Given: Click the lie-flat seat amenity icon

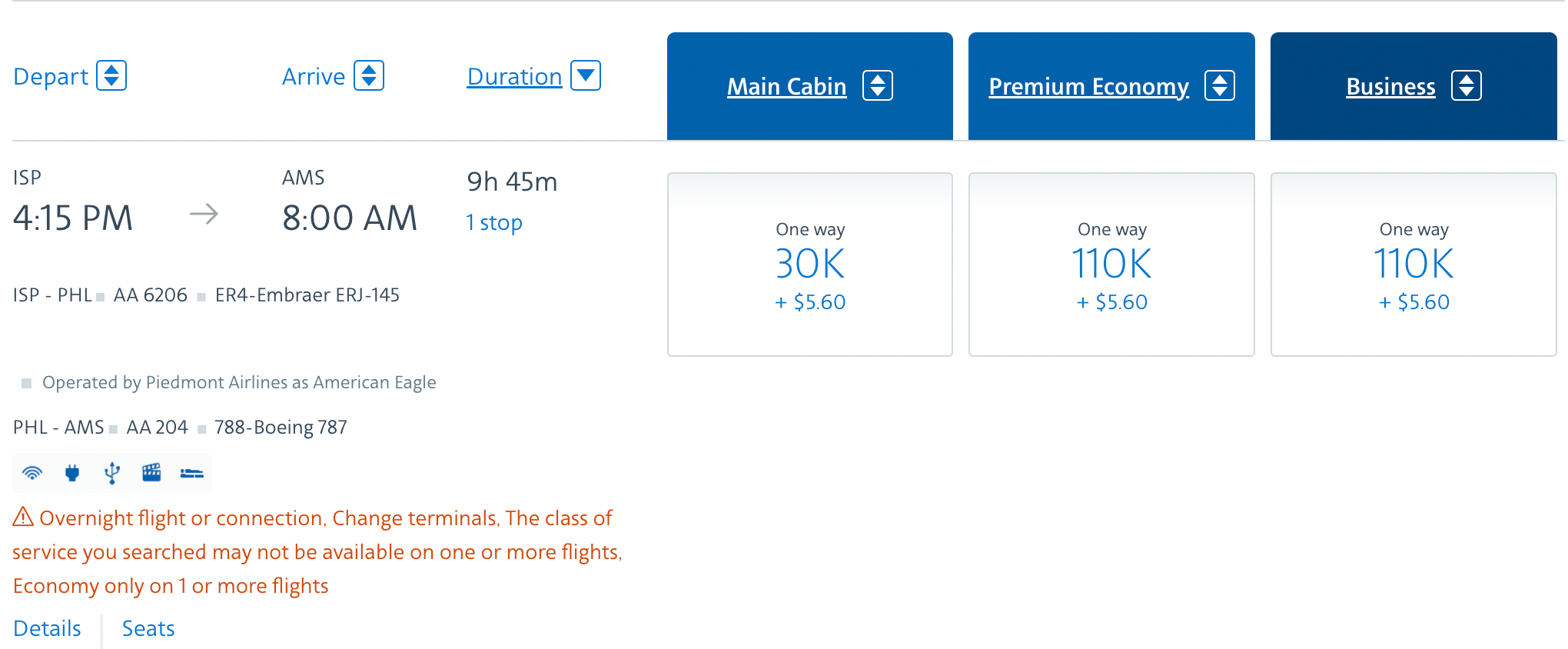Looking at the screenshot, I should pos(192,473).
